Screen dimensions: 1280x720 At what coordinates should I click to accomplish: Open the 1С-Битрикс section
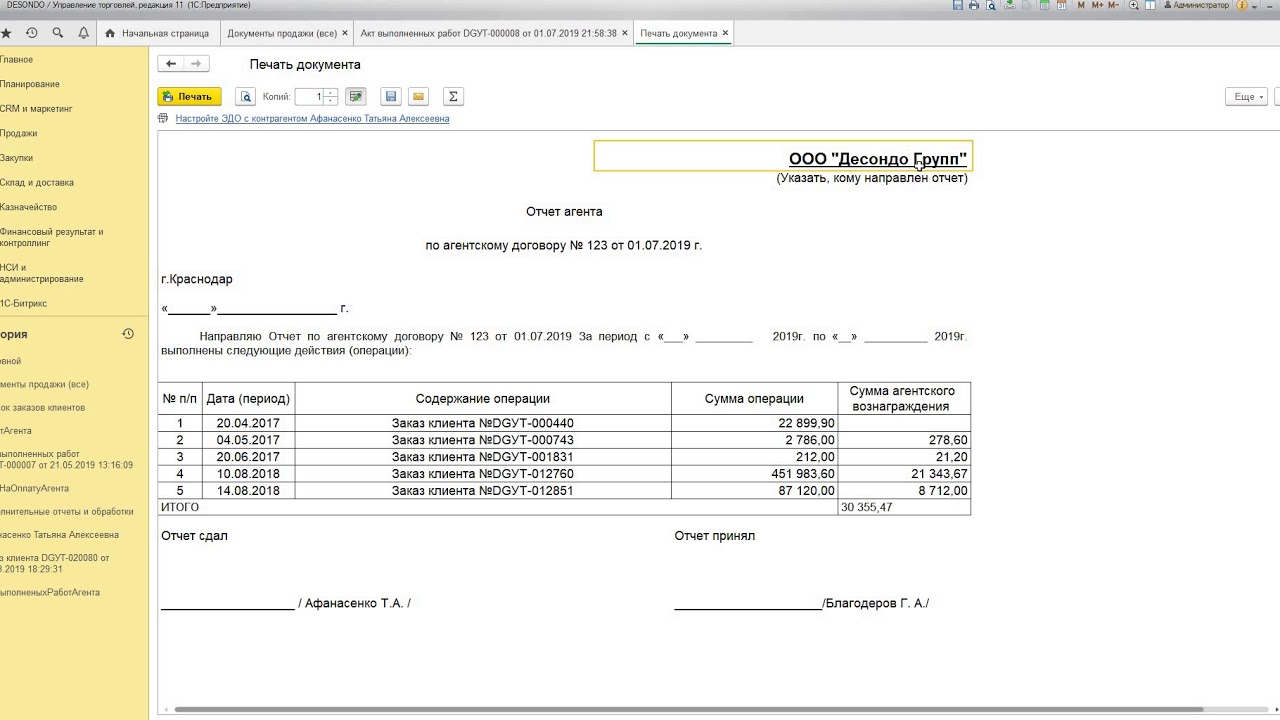click(x=23, y=303)
